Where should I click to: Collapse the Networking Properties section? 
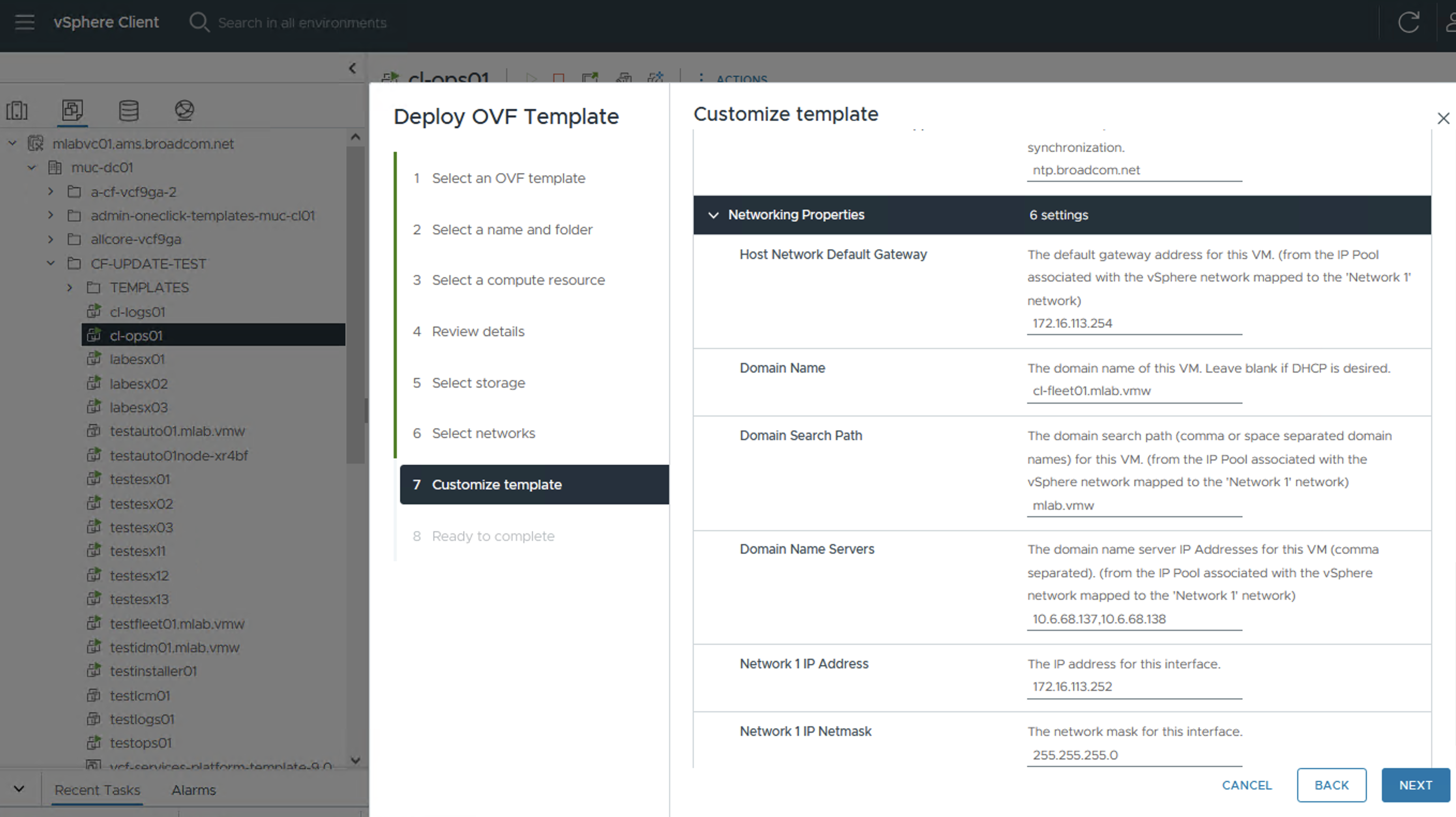714,215
